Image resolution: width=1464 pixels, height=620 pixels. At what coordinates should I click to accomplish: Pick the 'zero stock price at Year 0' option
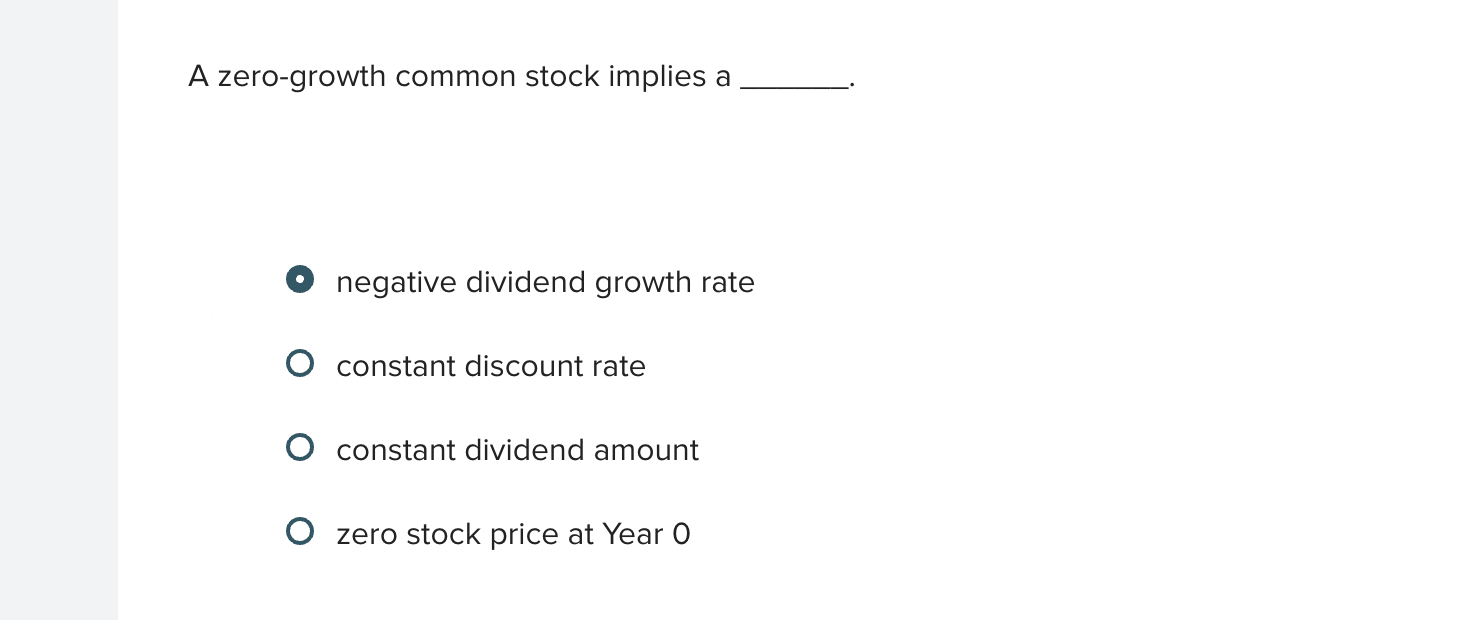click(299, 530)
